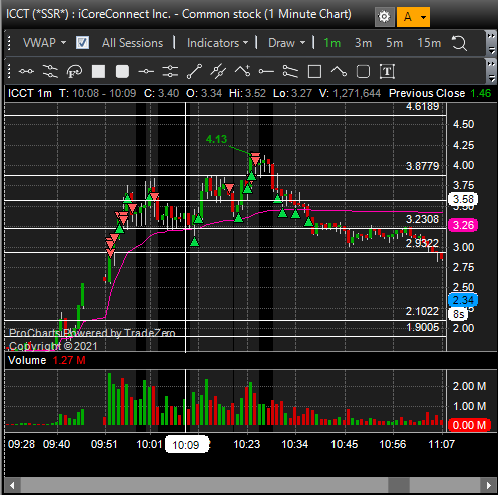This screenshot has height=495, width=498.
Task: Click the V: 1,271,644 volume readout
Action: pos(350,93)
